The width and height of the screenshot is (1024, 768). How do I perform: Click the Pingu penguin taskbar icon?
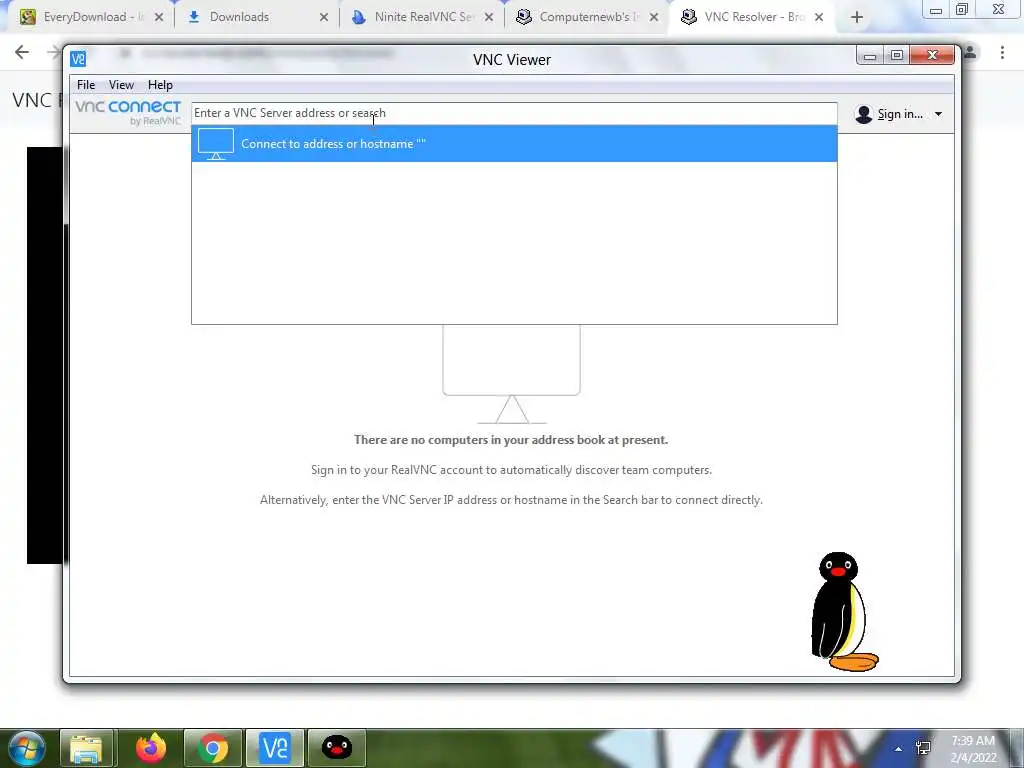(337, 748)
